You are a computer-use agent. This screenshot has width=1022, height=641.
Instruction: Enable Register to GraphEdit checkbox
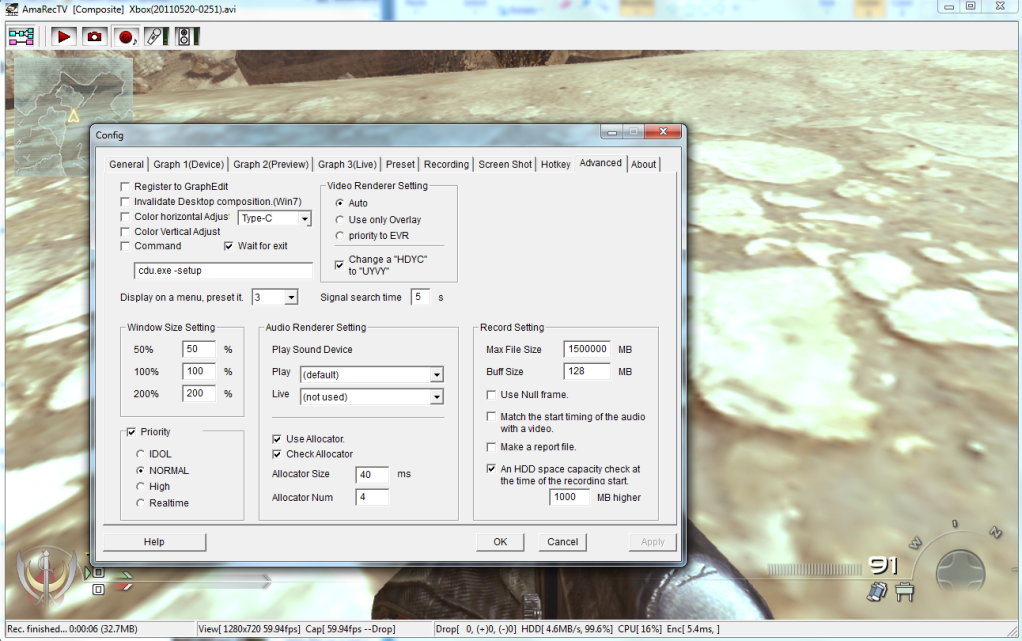125,186
